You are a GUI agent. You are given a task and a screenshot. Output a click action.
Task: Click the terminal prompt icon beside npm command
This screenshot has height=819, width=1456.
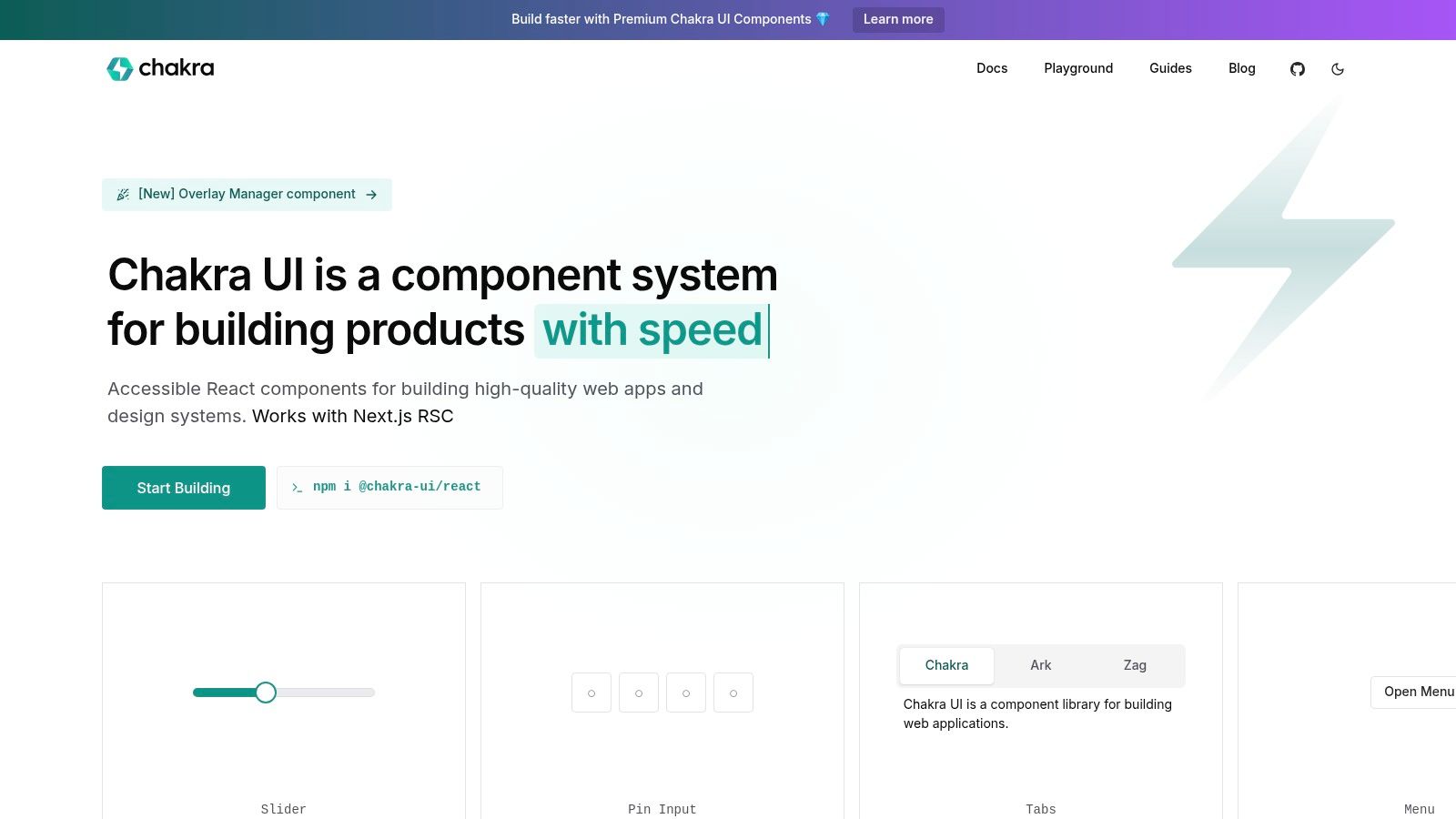point(297,488)
